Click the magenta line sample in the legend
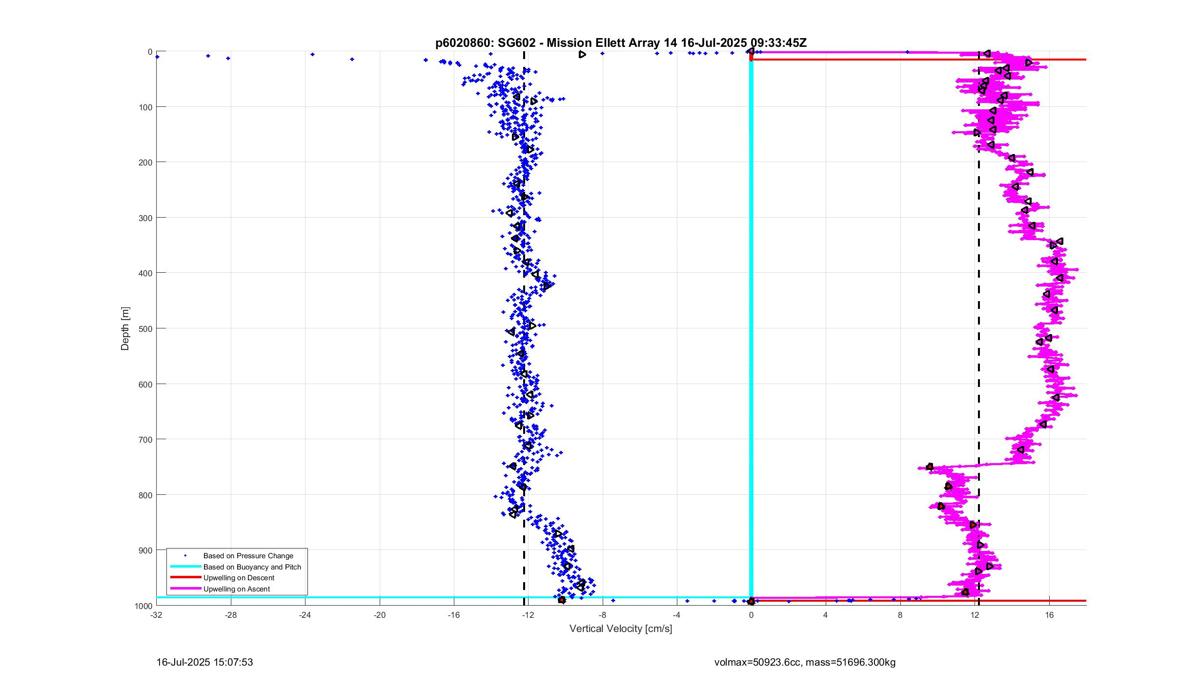The width and height of the screenshot is (1200, 681). coord(185,590)
